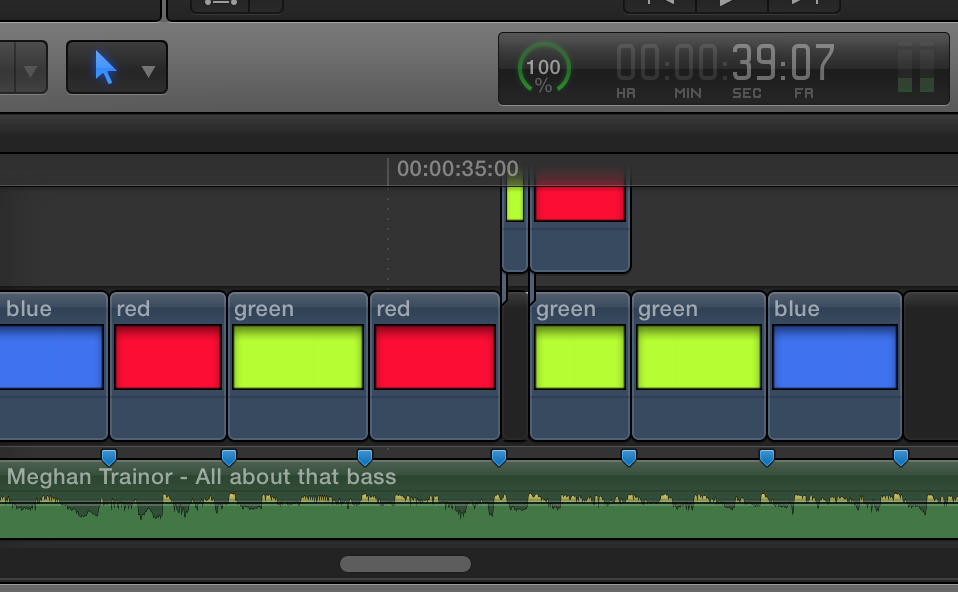Open the tool picker dropdown arrow beside the arrow tool
The width and height of the screenshot is (958, 592).
(x=148, y=71)
